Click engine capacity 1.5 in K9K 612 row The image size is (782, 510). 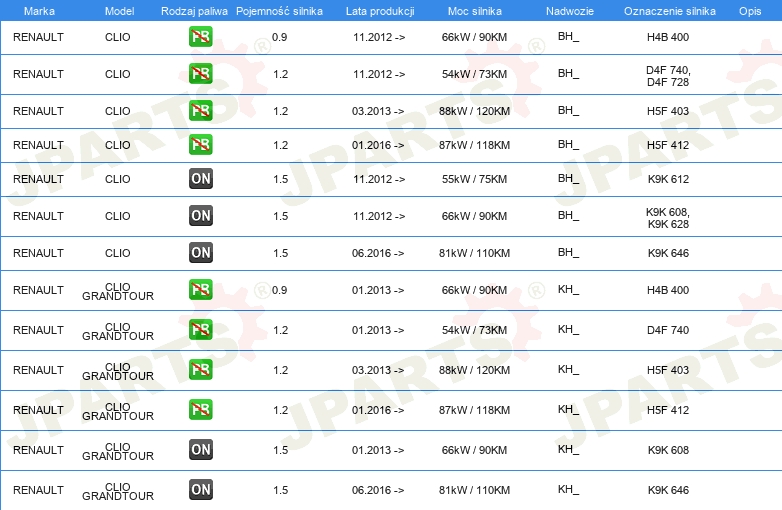pyautogui.click(x=280, y=179)
